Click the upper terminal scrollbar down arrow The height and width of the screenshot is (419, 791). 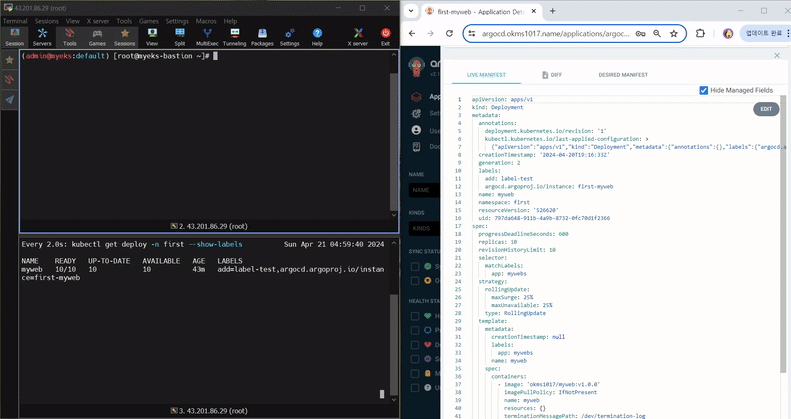click(394, 215)
